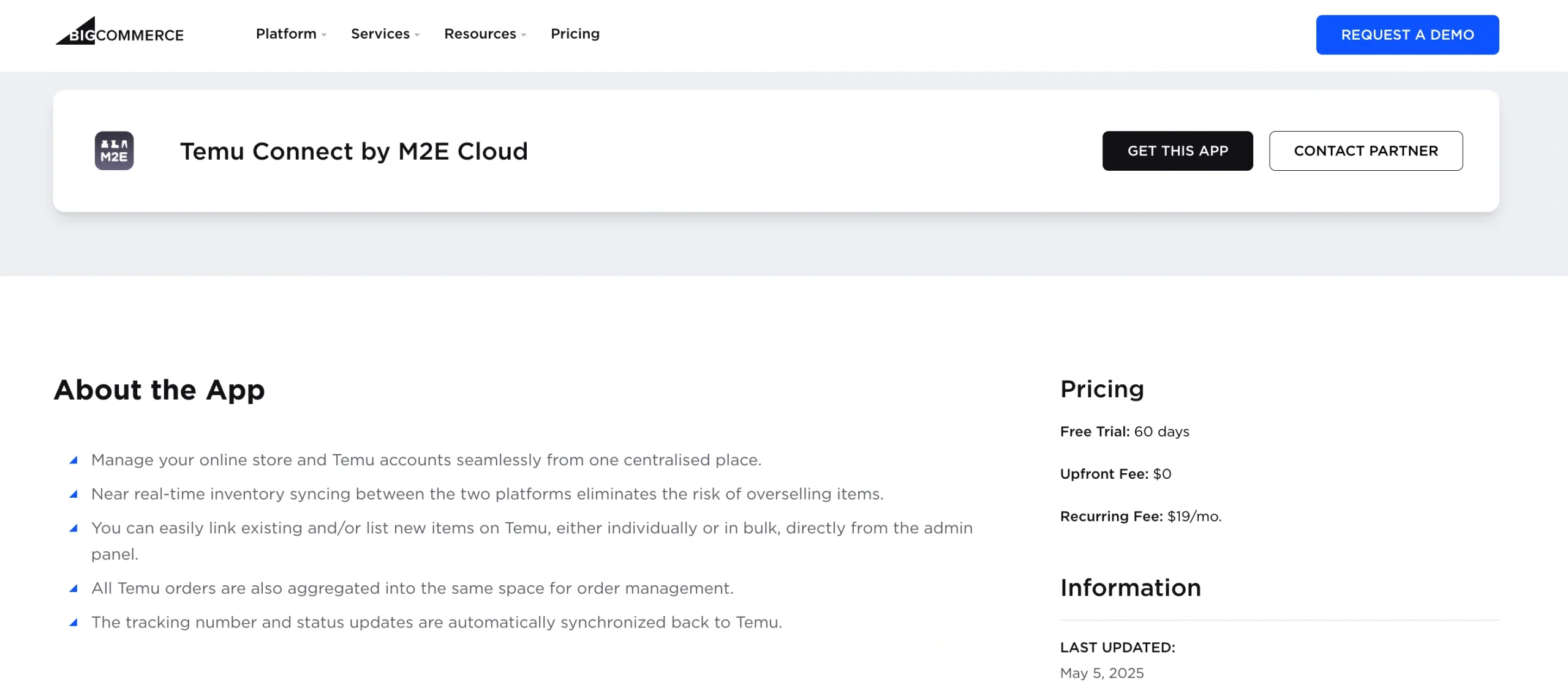Click the triangle bullet beside centralised place text

pyautogui.click(x=75, y=459)
